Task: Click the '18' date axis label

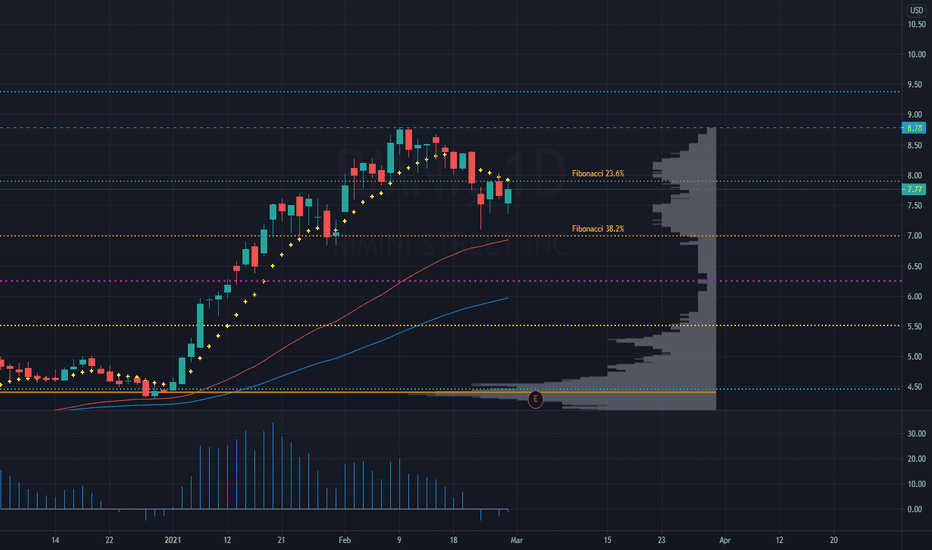Action: coord(454,540)
